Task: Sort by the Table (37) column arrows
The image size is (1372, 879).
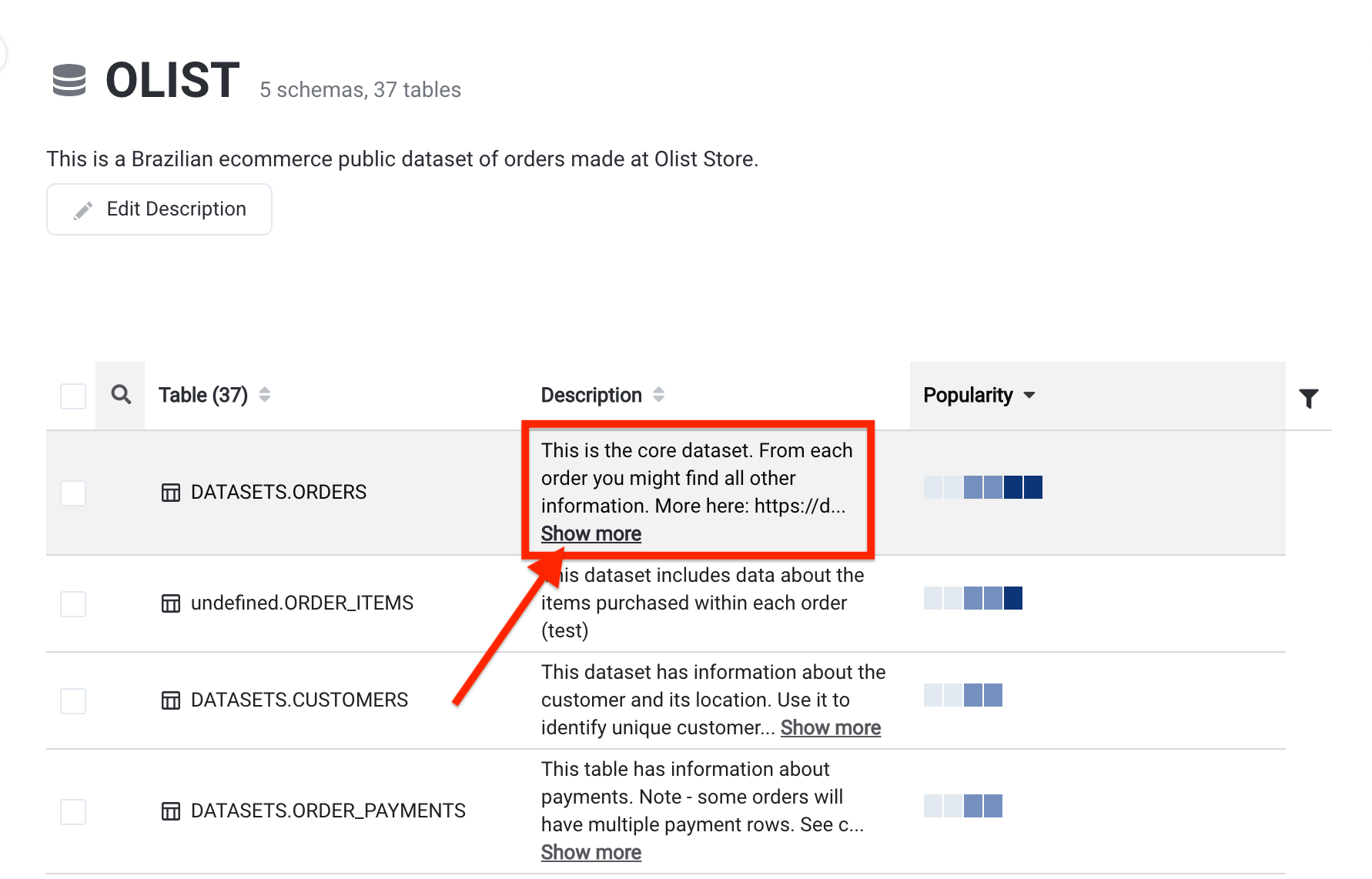Action: click(x=265, y=395)
